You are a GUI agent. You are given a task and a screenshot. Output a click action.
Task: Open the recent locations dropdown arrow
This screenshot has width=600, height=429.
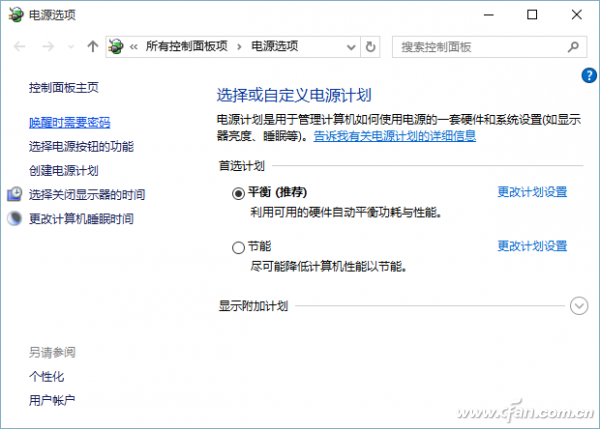pos(71,47)
